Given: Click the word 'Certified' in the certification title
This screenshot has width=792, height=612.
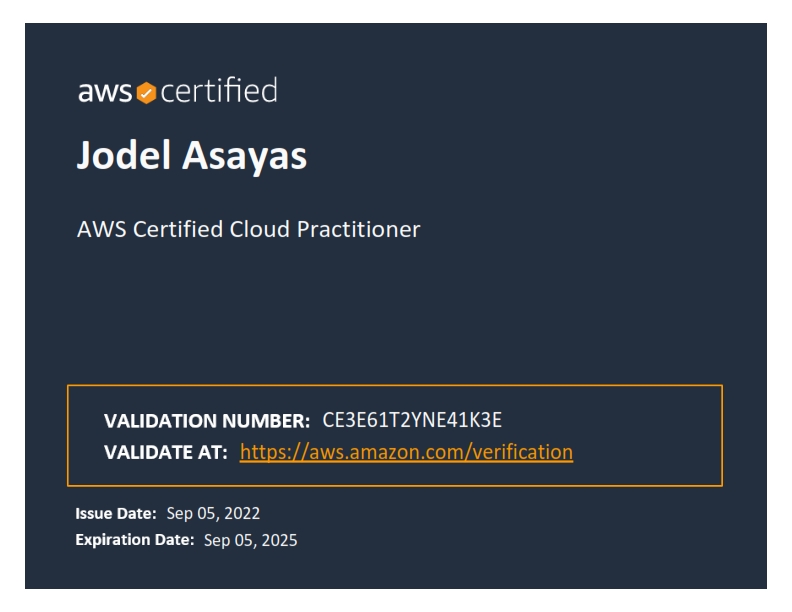Looking at the screenshot, I should (x=178, y=229).
